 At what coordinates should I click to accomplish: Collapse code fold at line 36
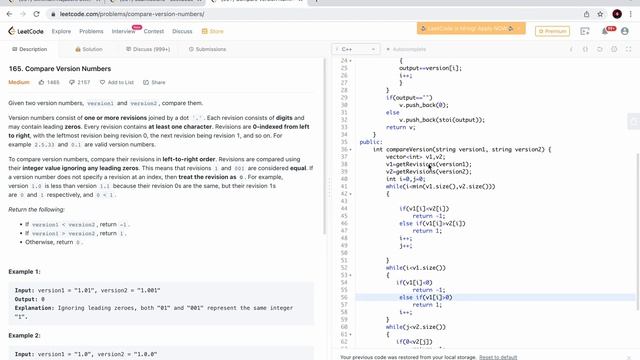(351, 149)
